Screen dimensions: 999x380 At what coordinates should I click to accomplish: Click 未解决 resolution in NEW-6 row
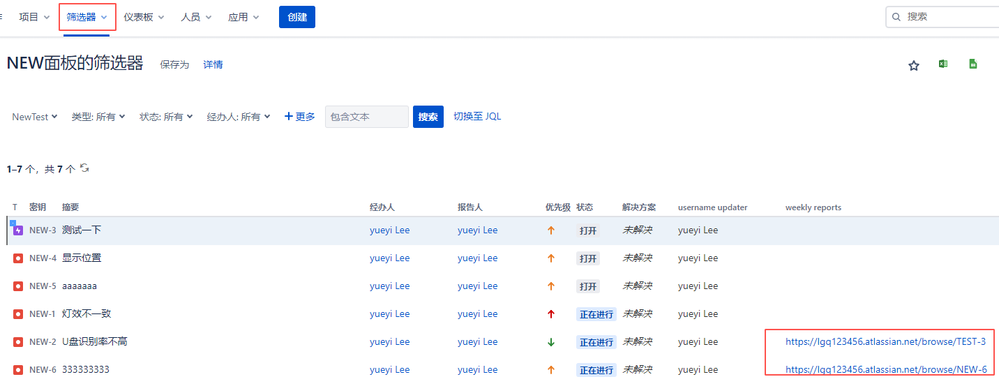tap(637, 370)
